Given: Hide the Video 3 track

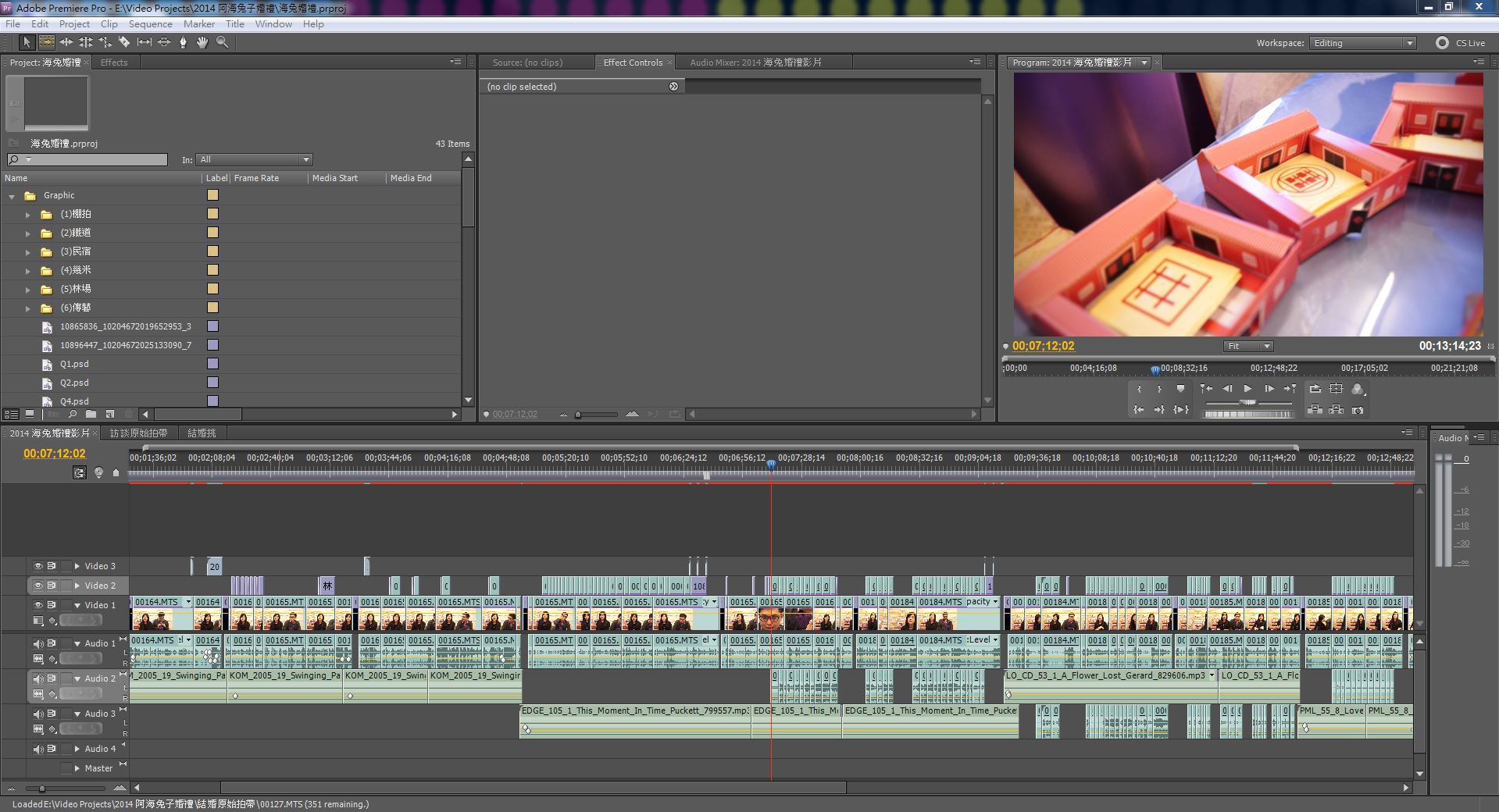Looking at the screenshot, I should (37, 566).
